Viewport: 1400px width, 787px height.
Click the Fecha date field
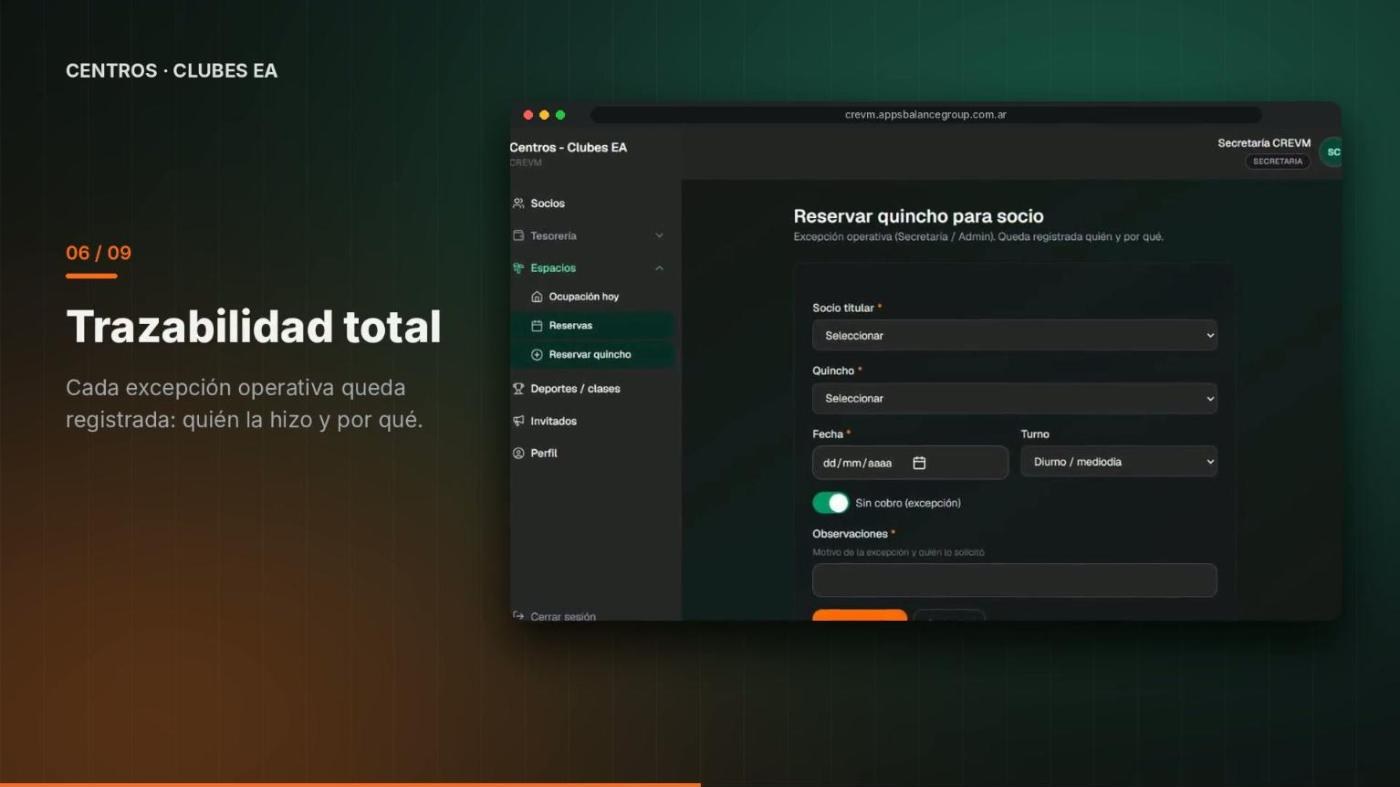(910, 462)
